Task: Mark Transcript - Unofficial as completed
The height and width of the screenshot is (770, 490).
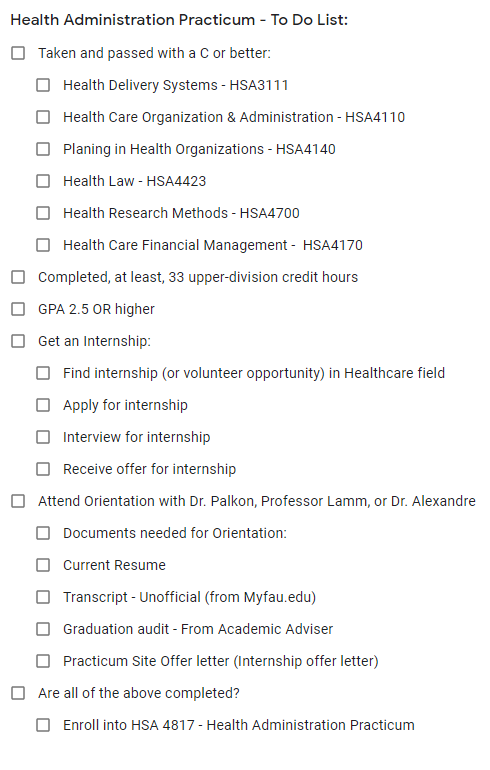Action: (43, 597)
